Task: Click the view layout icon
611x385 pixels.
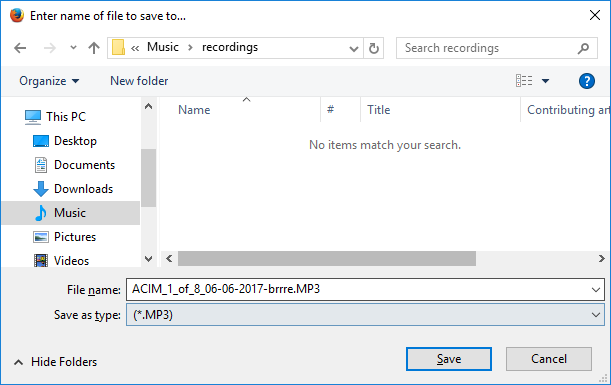Action: pyautogui.click(x=524, y=81)
